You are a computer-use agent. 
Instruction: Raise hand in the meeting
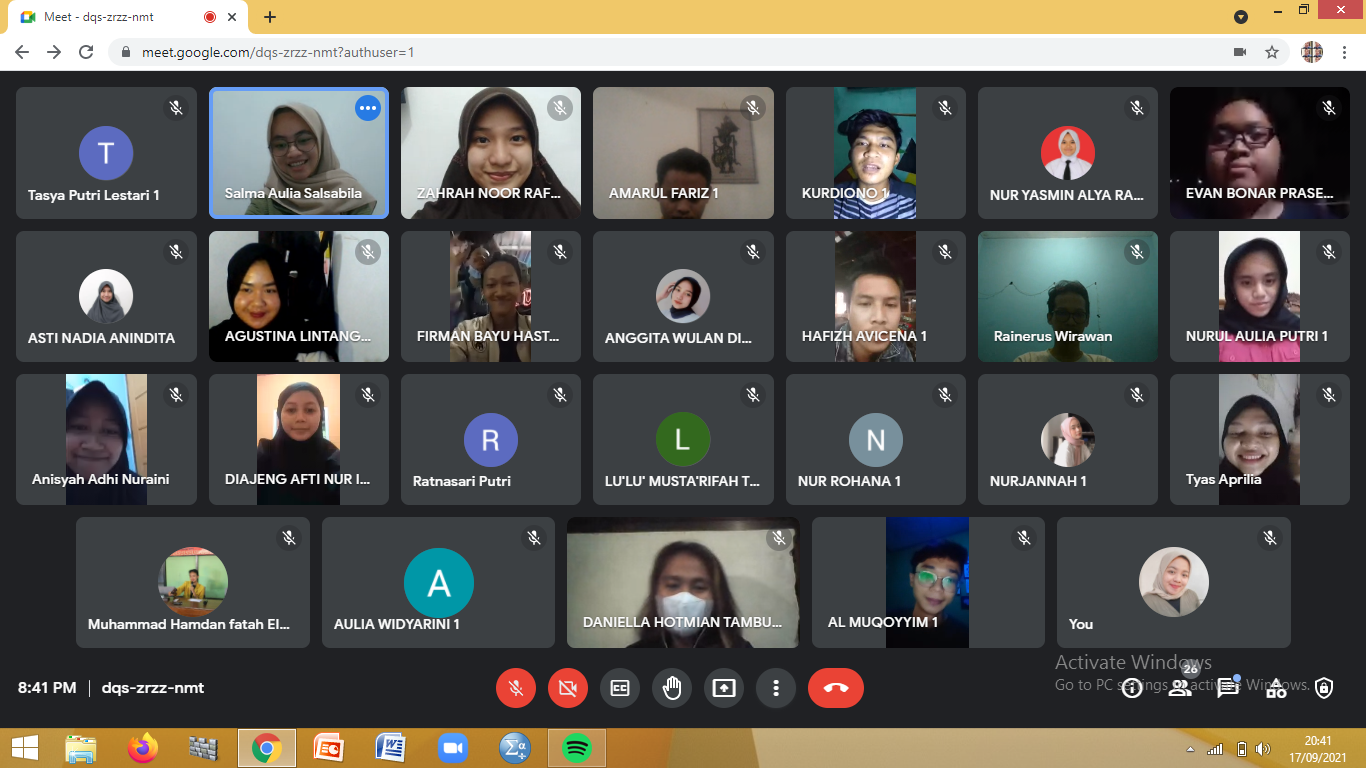pos(672,688)
